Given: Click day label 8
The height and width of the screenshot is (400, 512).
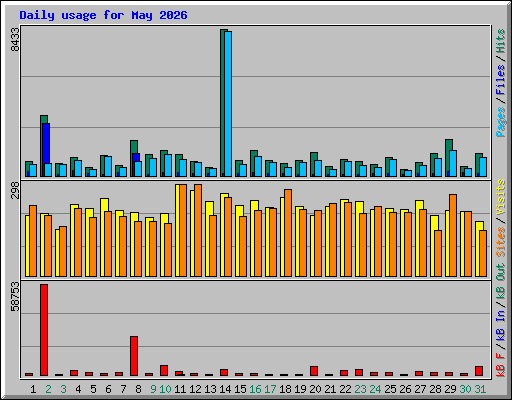Looking at the screenshot, I should [138, 389].
